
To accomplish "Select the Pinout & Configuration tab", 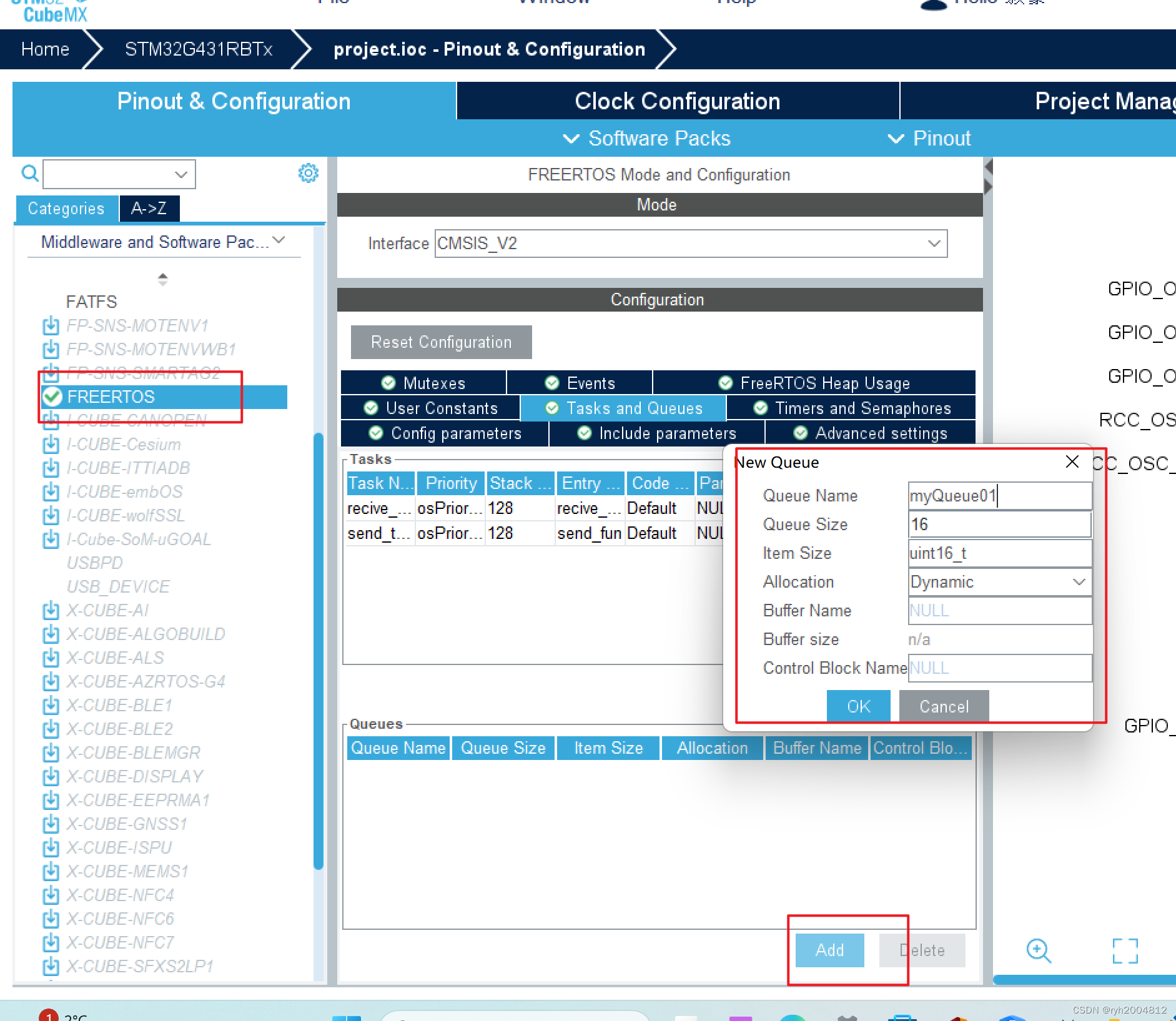I will point(234,101).
